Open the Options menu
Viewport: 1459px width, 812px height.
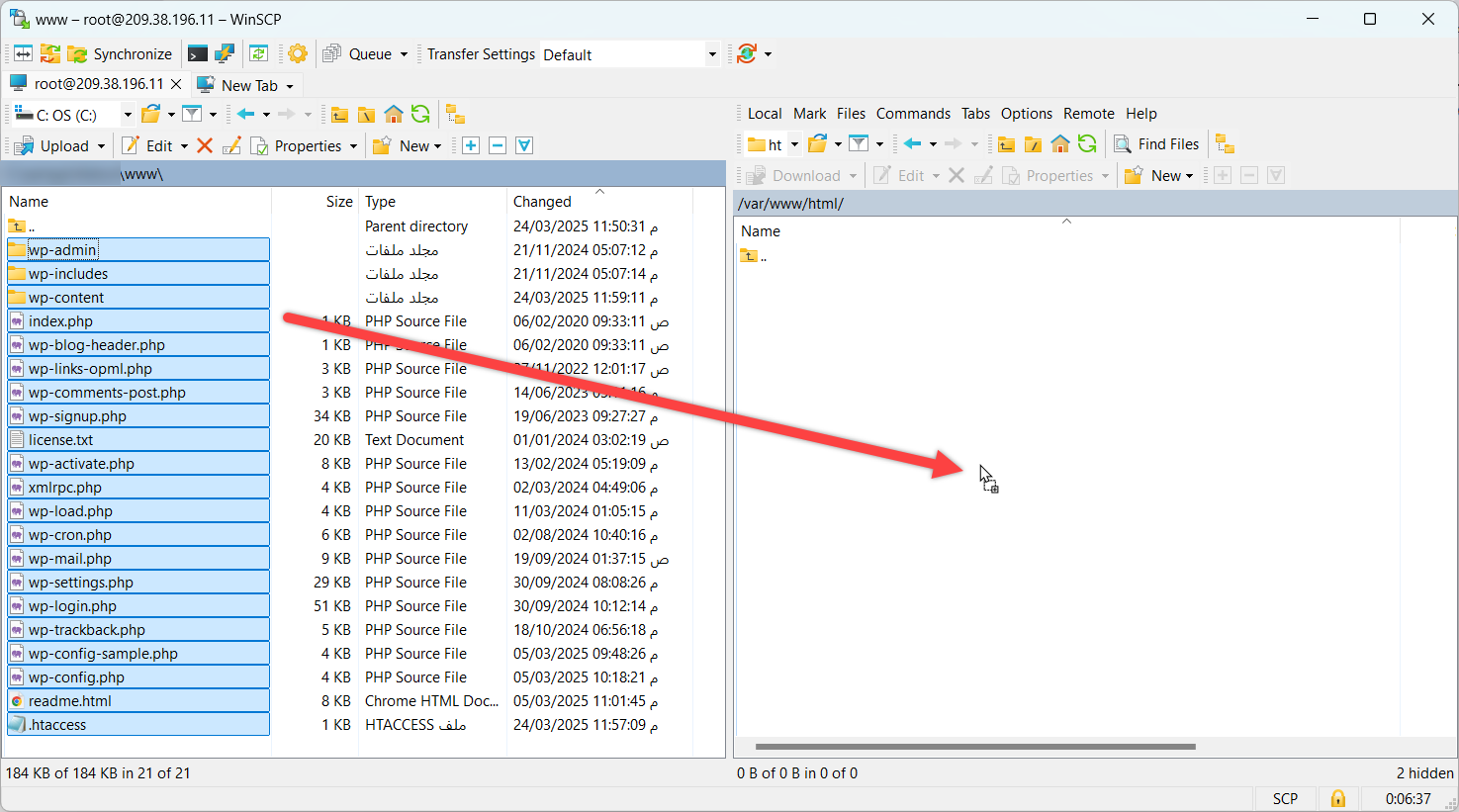coord(1027,114)
